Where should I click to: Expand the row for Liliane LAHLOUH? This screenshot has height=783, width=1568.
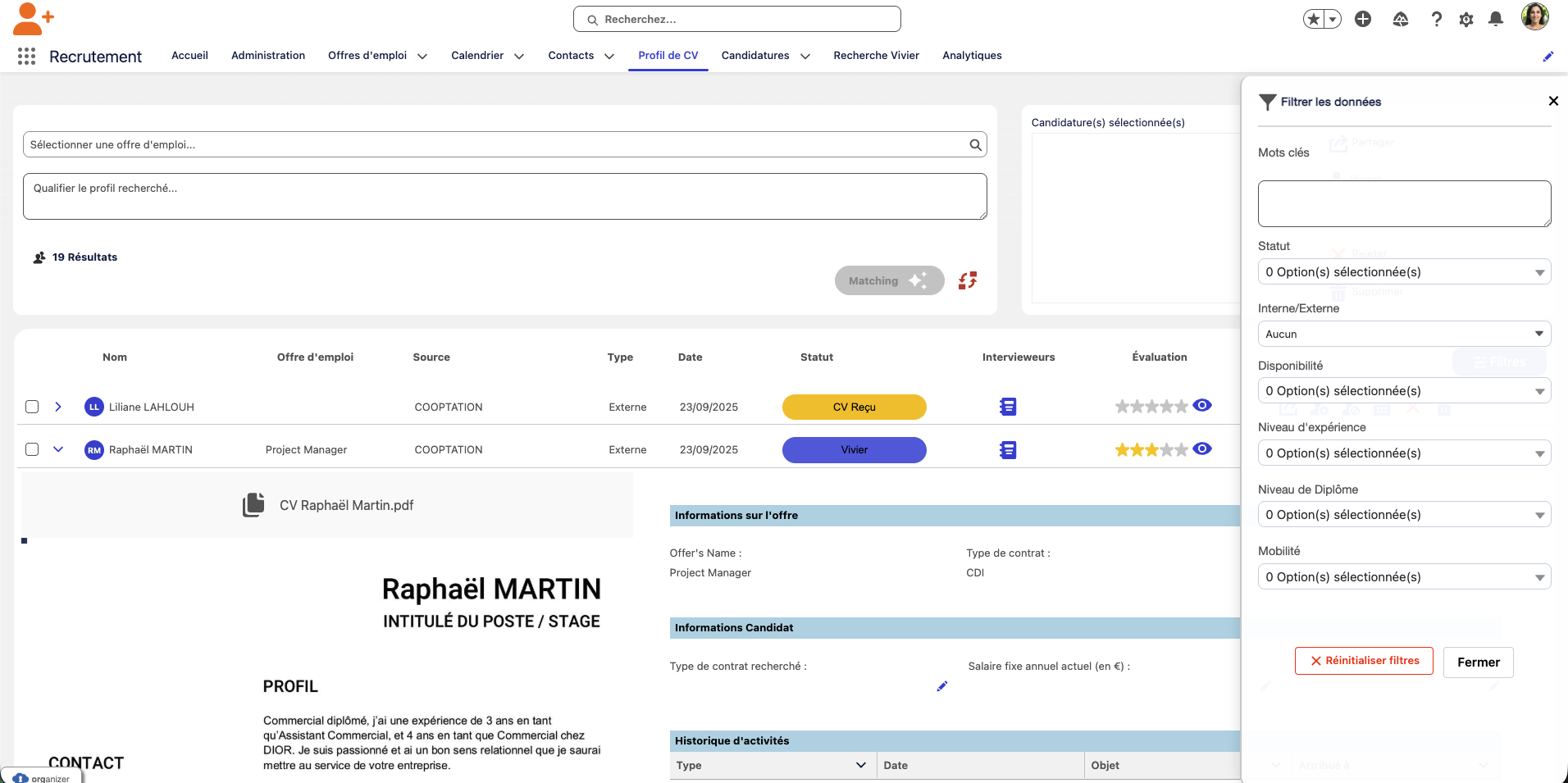[57, 406]
